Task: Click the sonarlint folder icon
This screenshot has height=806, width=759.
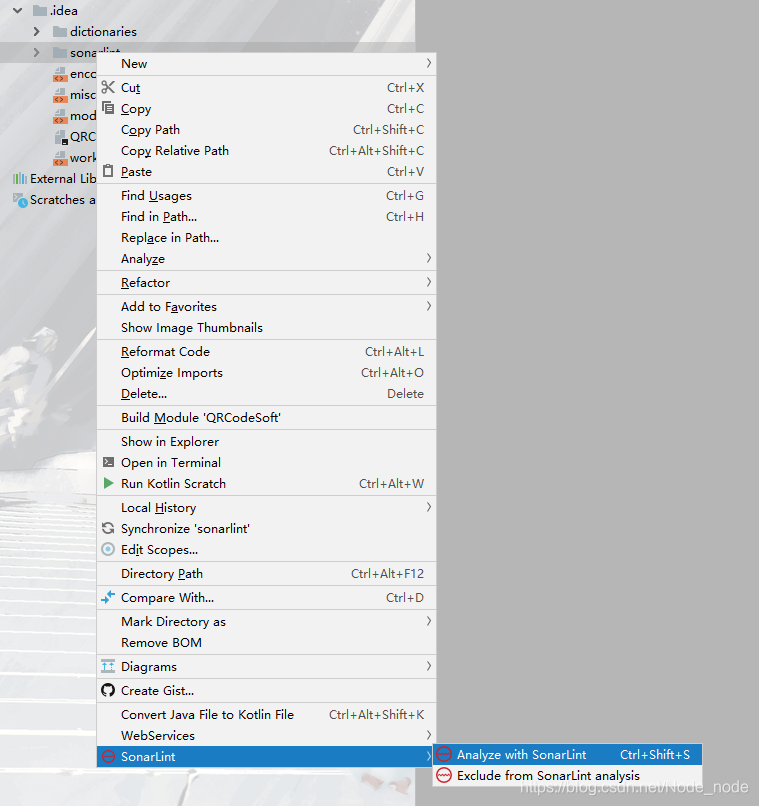Action: 60,52
